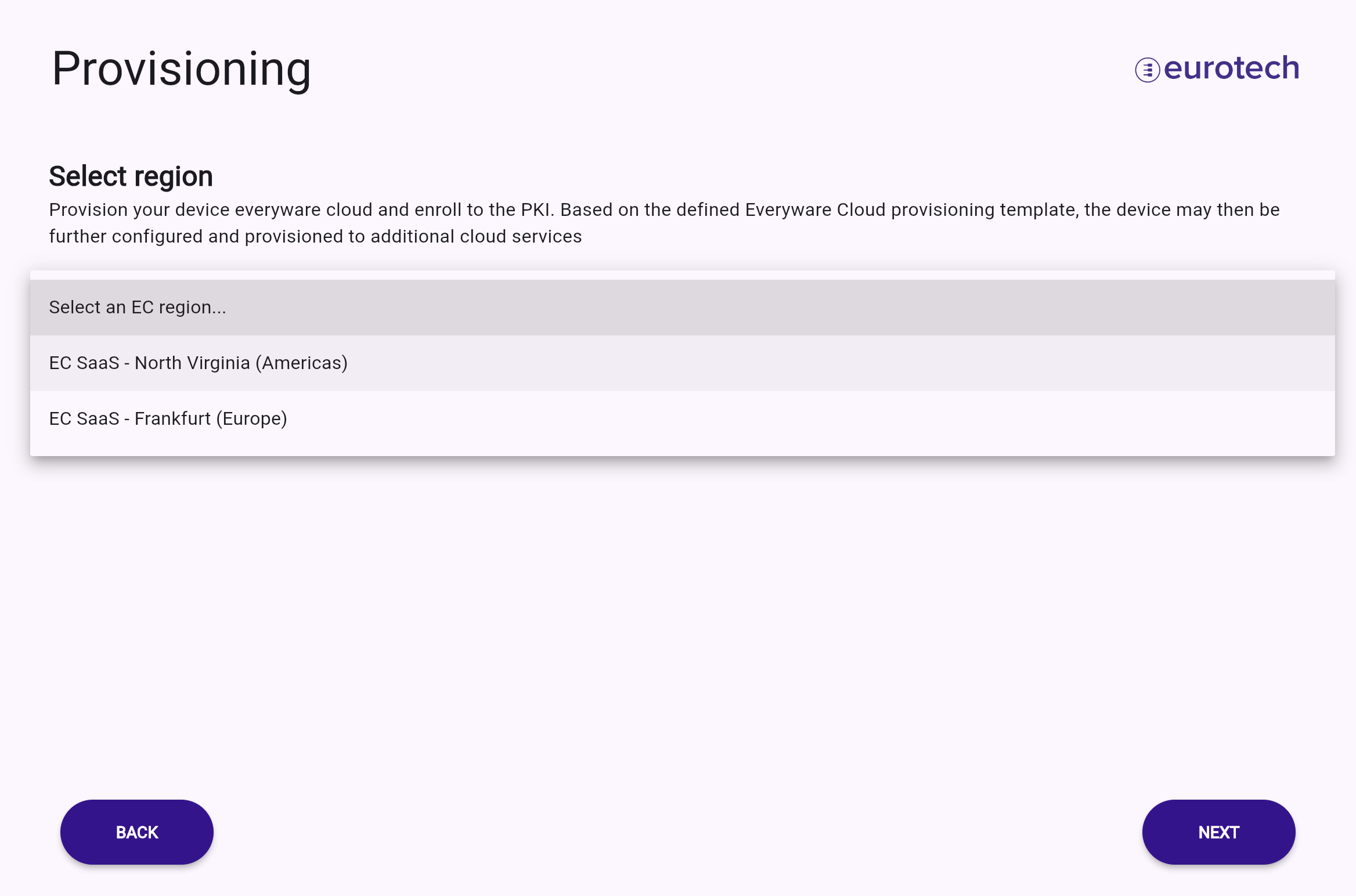Click the Select region heading
This screenshot has width=1356, height=896.
click(x=131, y=176)
